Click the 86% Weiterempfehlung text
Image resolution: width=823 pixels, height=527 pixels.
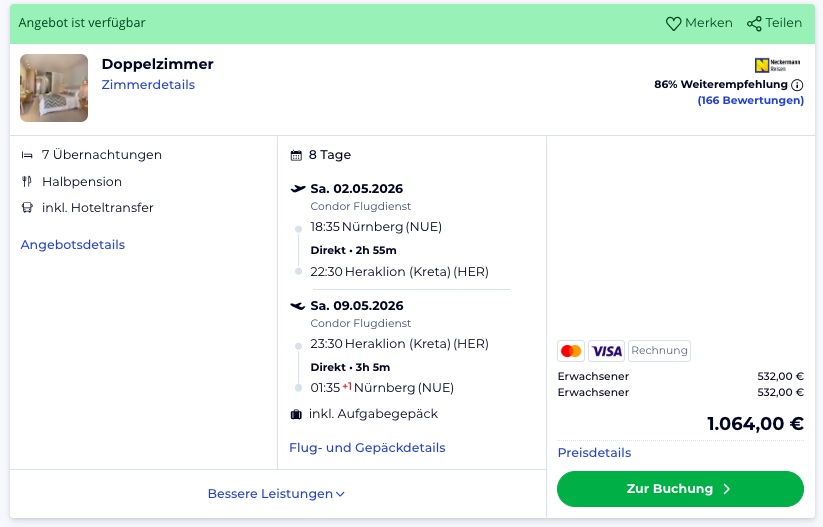pos(721,85)
